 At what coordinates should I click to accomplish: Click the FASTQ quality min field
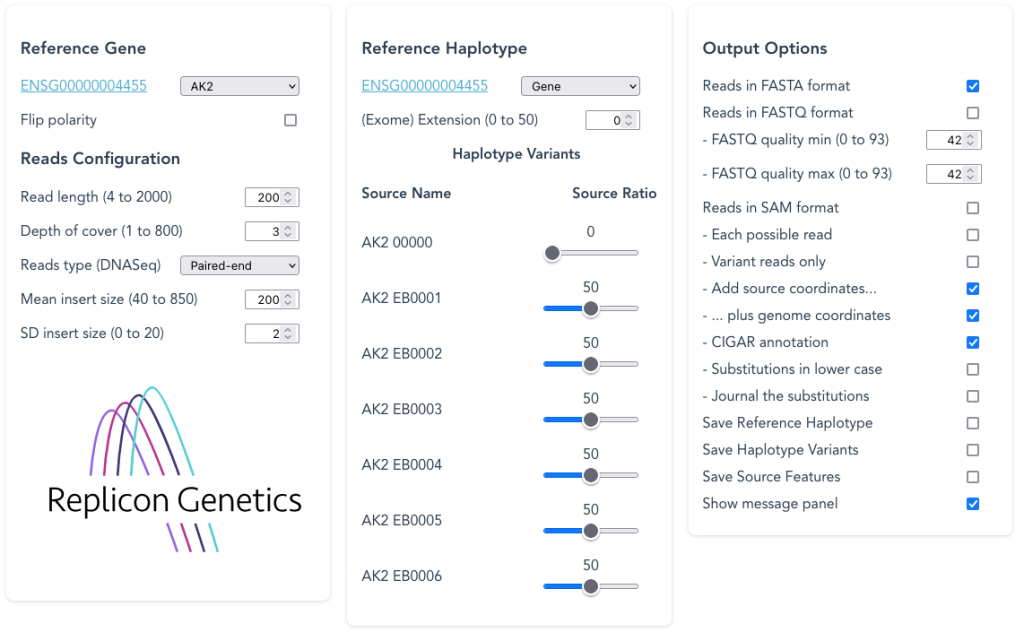[x=948, y=141]
